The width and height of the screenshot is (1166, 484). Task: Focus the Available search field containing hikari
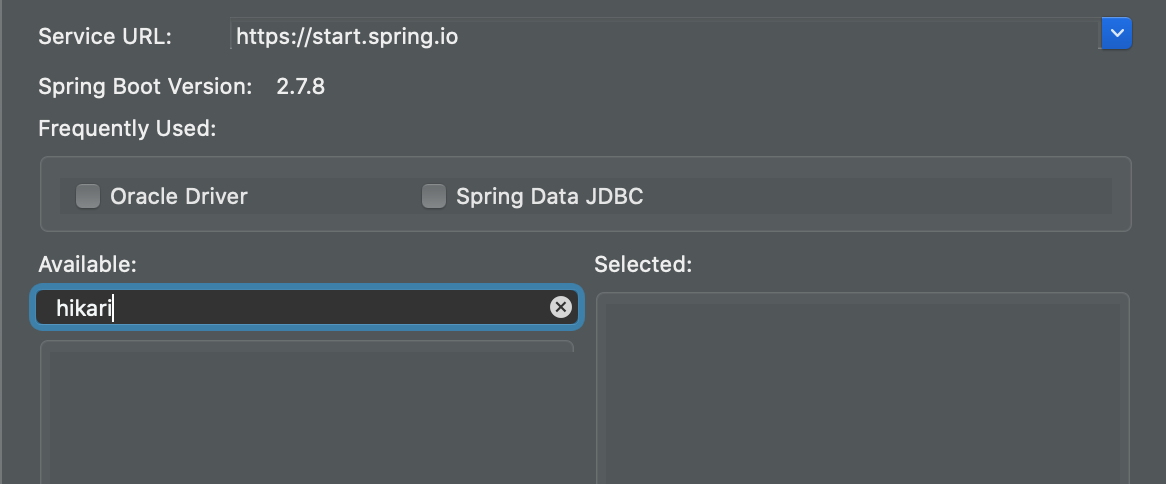click(306, 307)
